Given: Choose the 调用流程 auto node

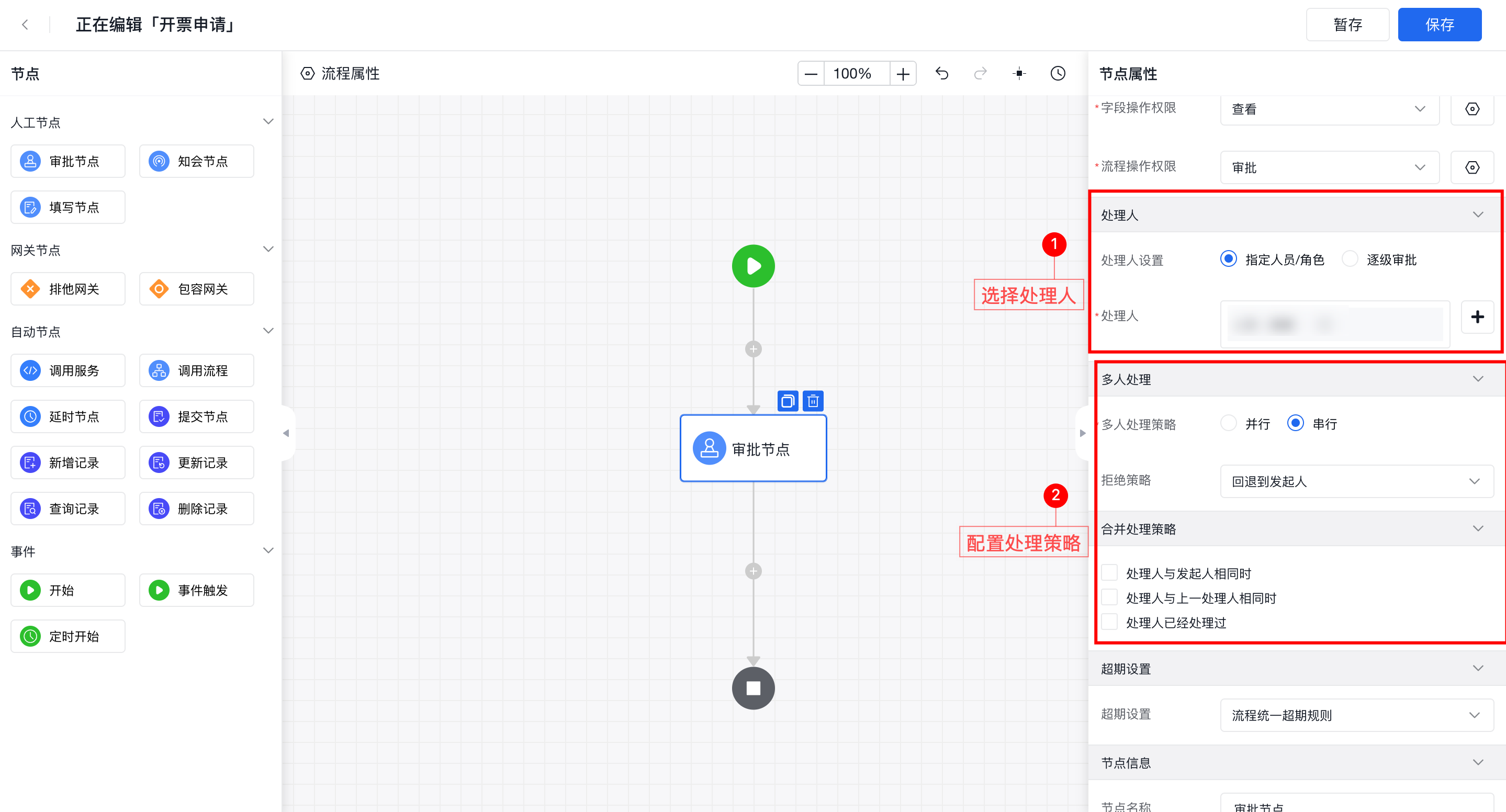Looking at the screenshot, I should click(196, 370).
